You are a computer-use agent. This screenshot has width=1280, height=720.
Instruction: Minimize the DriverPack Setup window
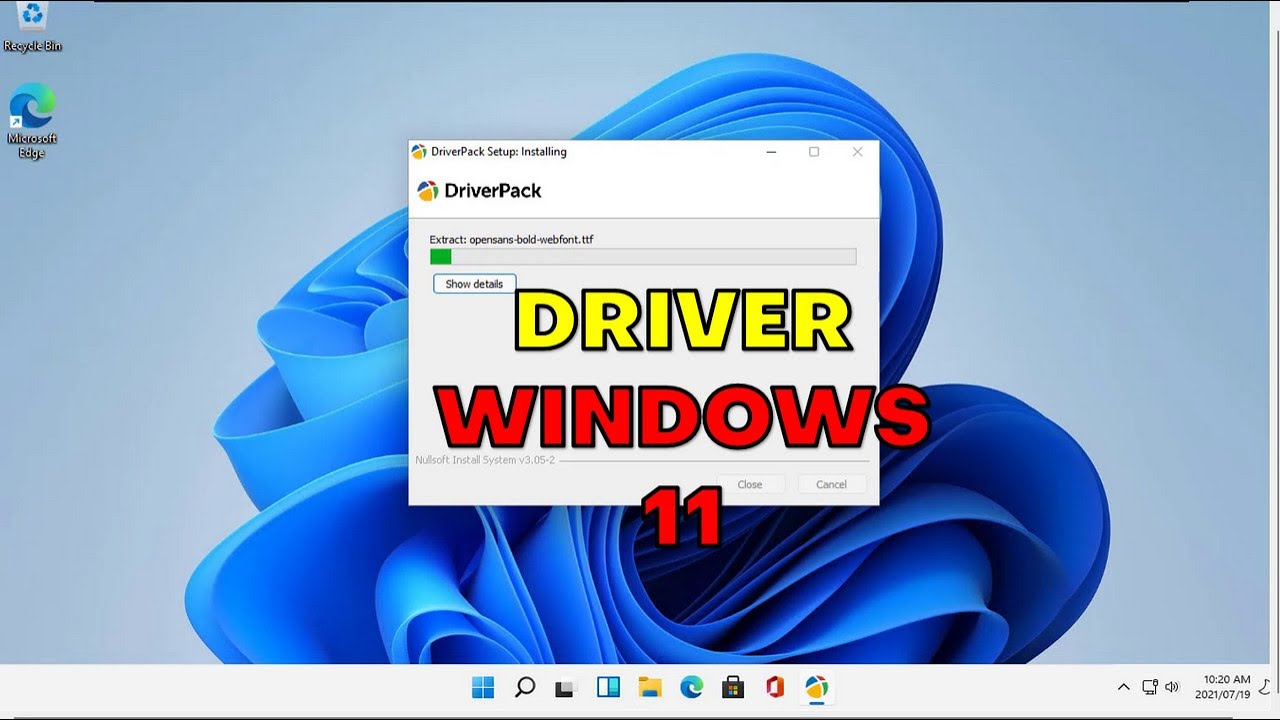772,152
